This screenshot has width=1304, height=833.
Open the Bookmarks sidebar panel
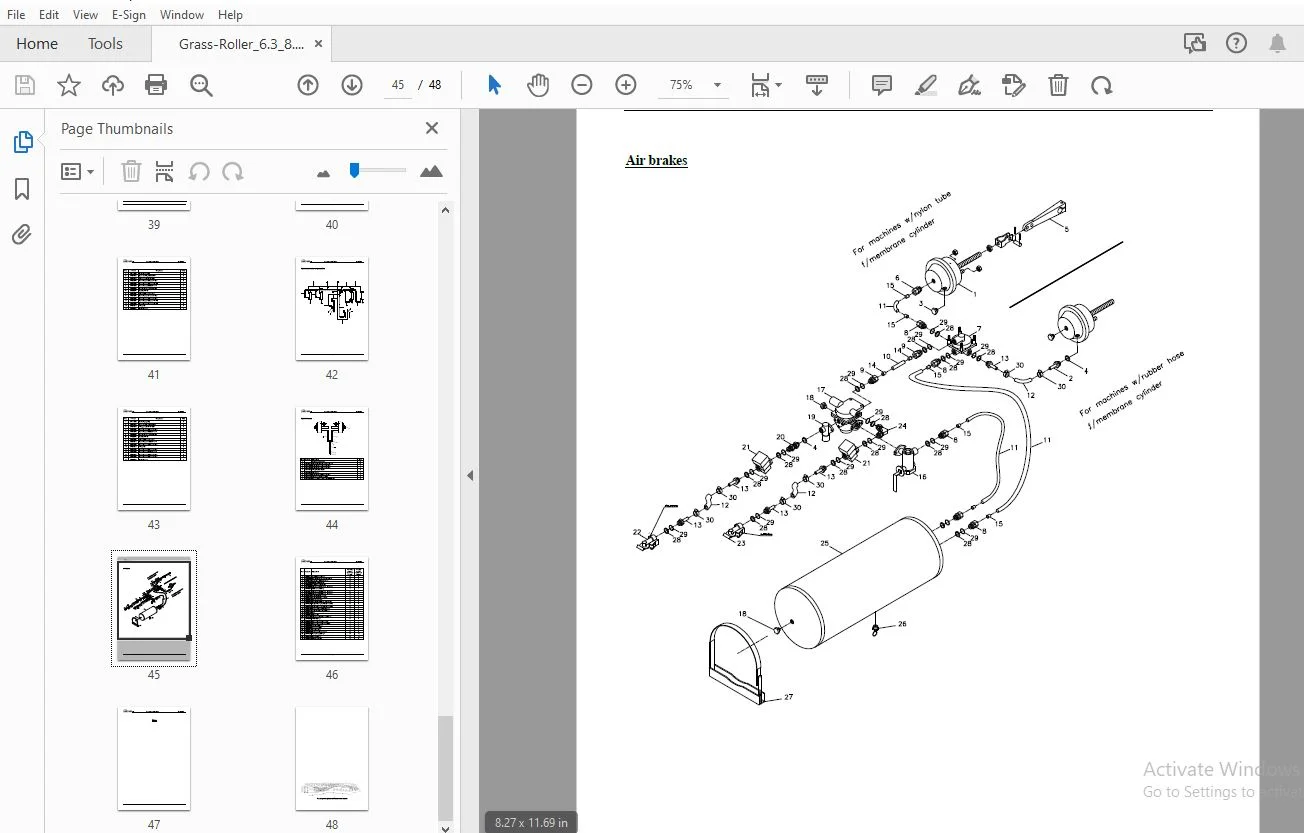pos(22,189)
